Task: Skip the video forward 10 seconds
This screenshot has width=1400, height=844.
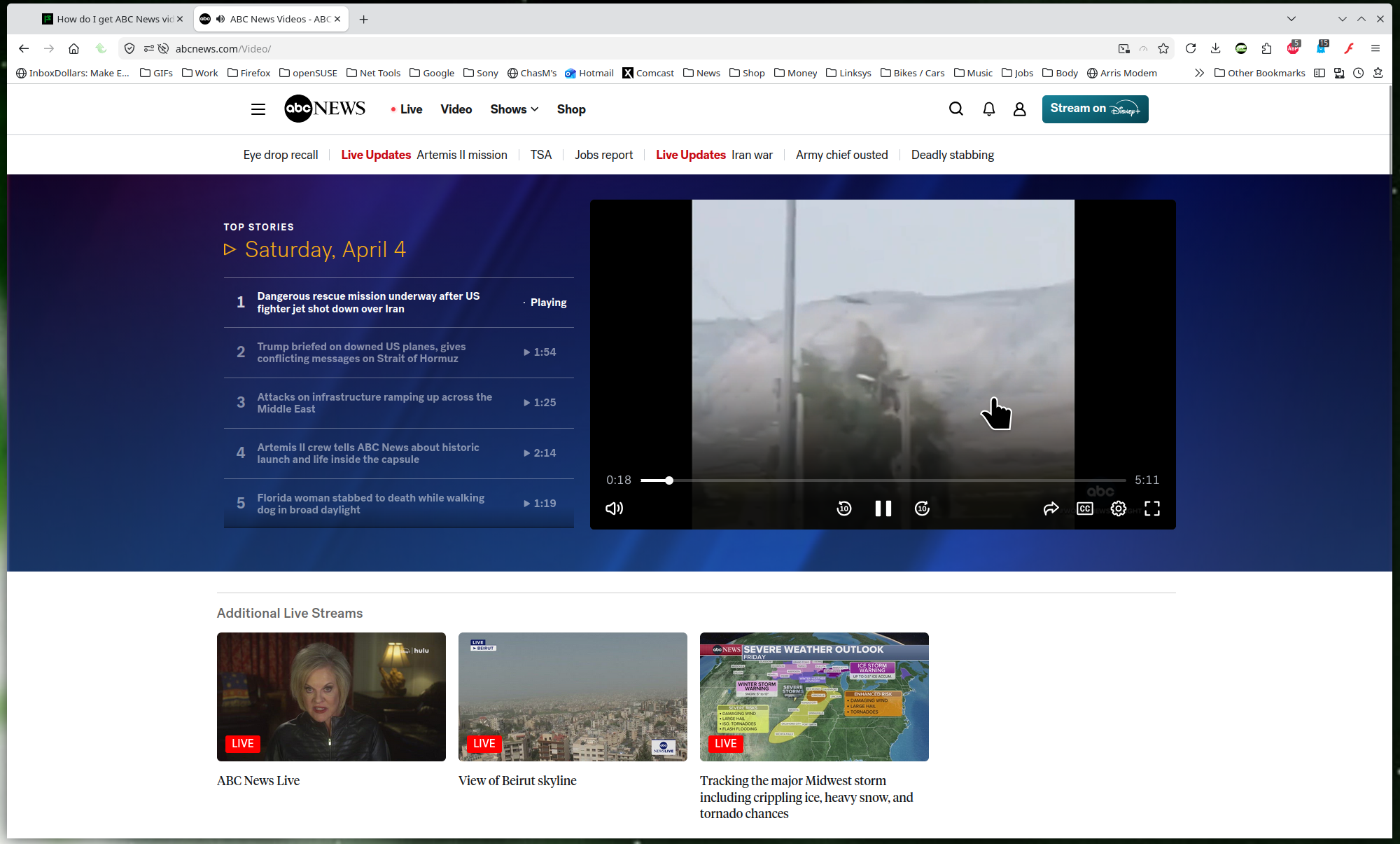Action: pos(922,509)
